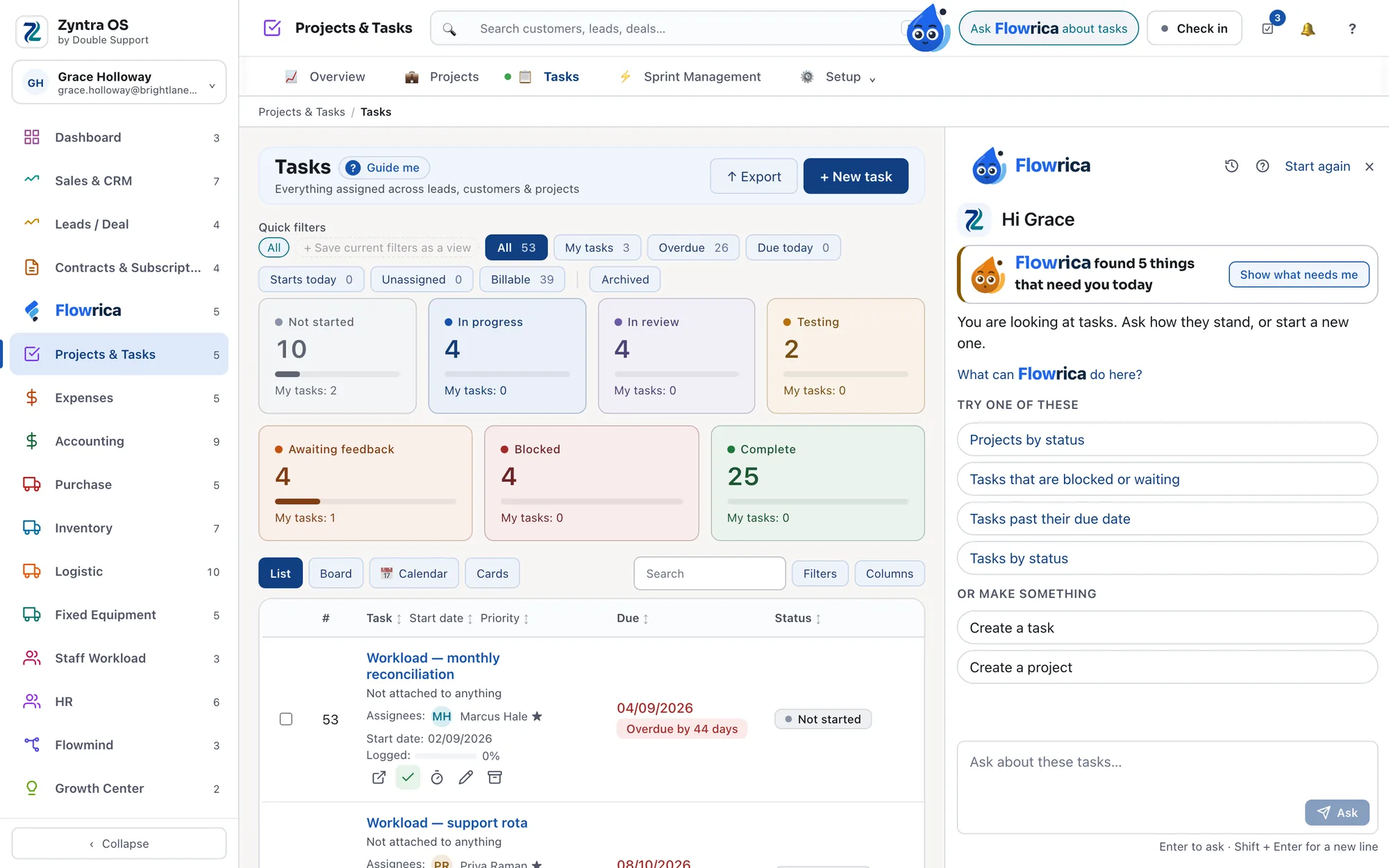The image size is (1389, 868).
Task: Open task 53 in new window icon
Action: (379, 778)
